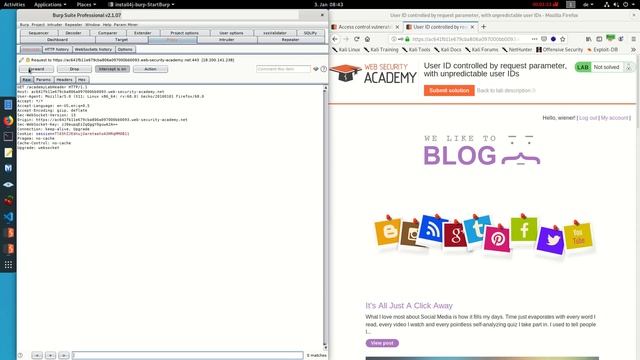Open the Decoder tab
The height and width of the screenshot is (360, 640).
(x=73, y=33)
